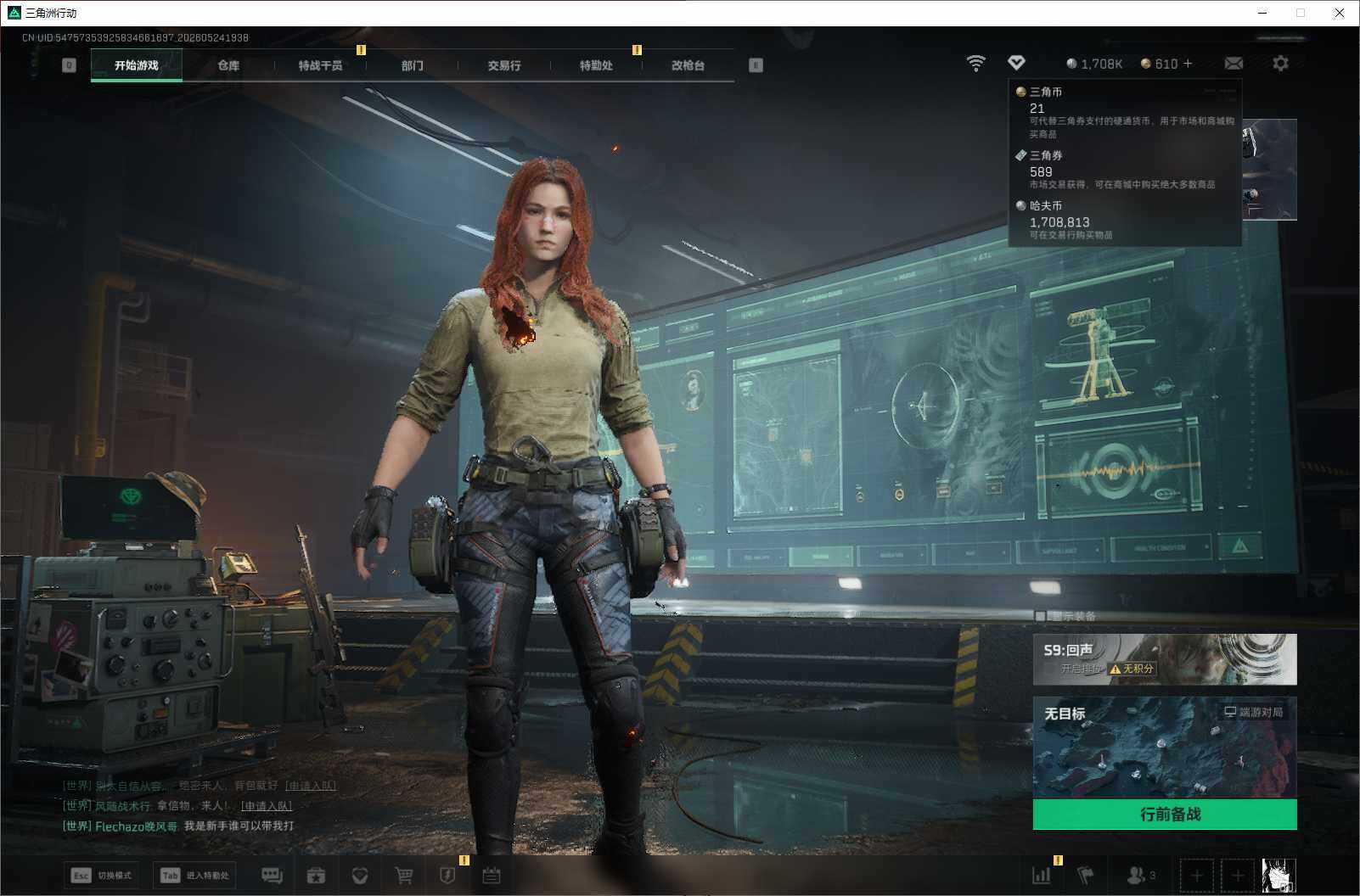Open the bar chart stats icon
This screenshot has height=896, width=1360.
(1041, 876)
